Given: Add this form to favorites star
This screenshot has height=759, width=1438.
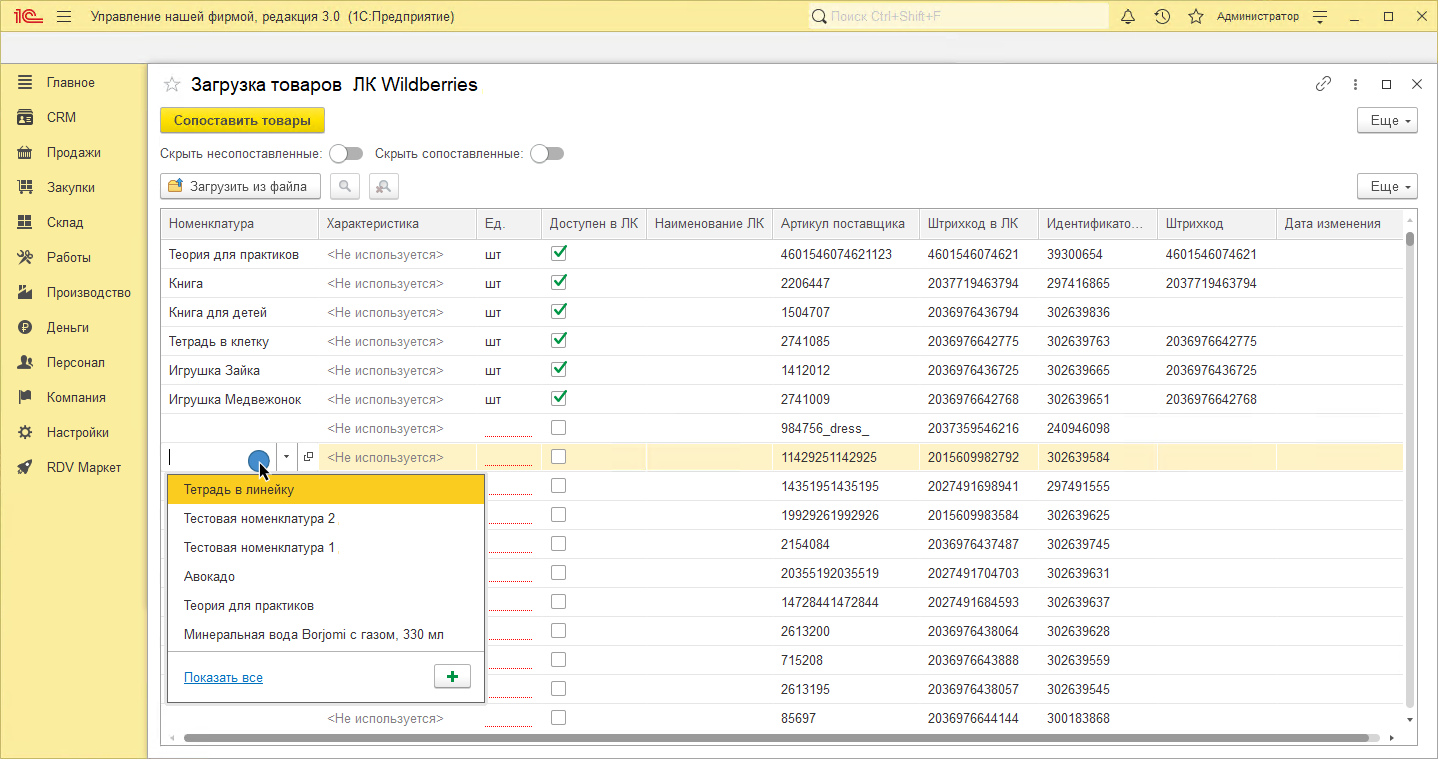Looking at the screenshot, I should tap(172, 85).
